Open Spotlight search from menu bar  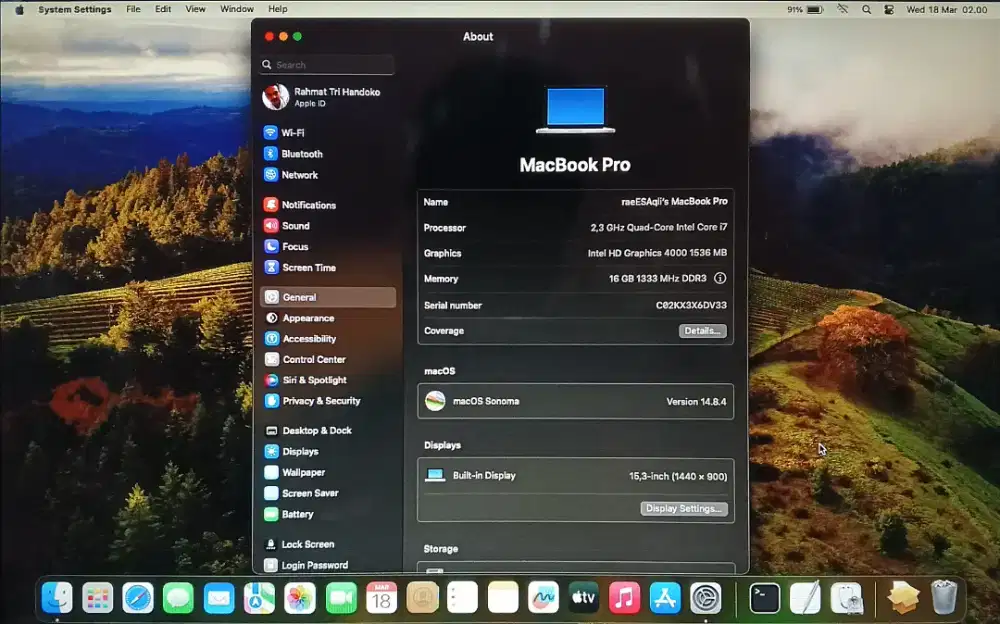coord(866,10)
